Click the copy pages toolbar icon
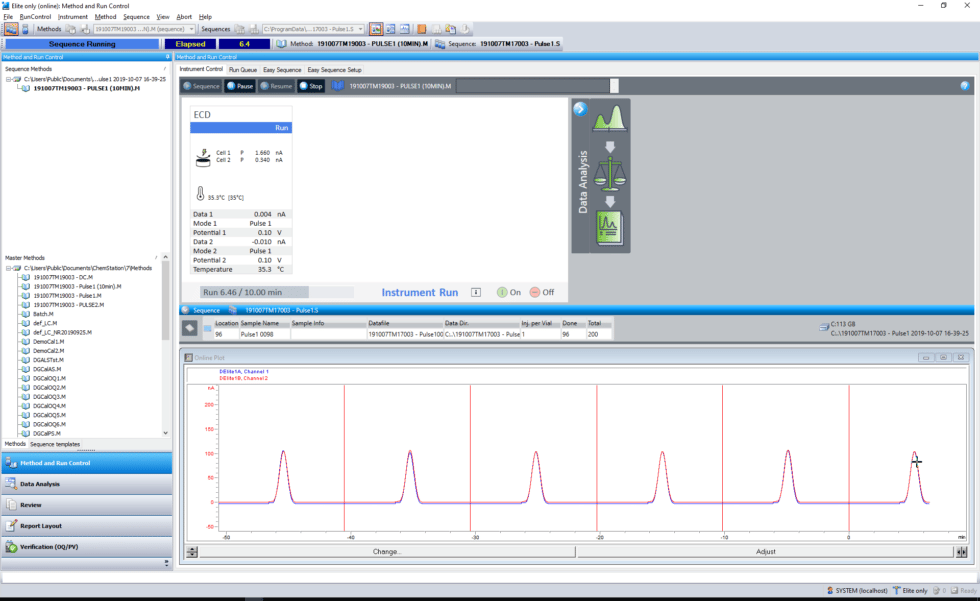The image size is (980, 601). click(x=450, y=29)
